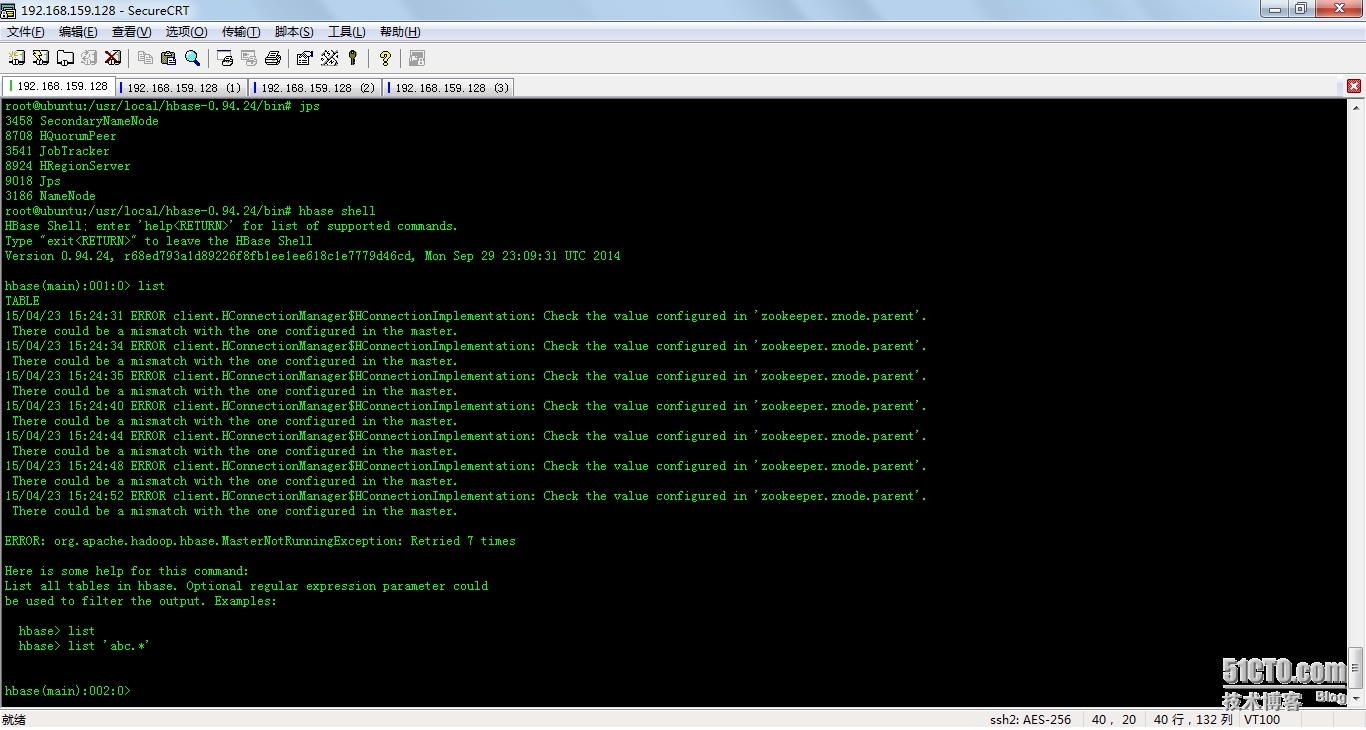Click the 'Version 0.94.24' line
The height and width of the screenshot is (730, 1366).
pyautogui.click(x=312, y=256)
